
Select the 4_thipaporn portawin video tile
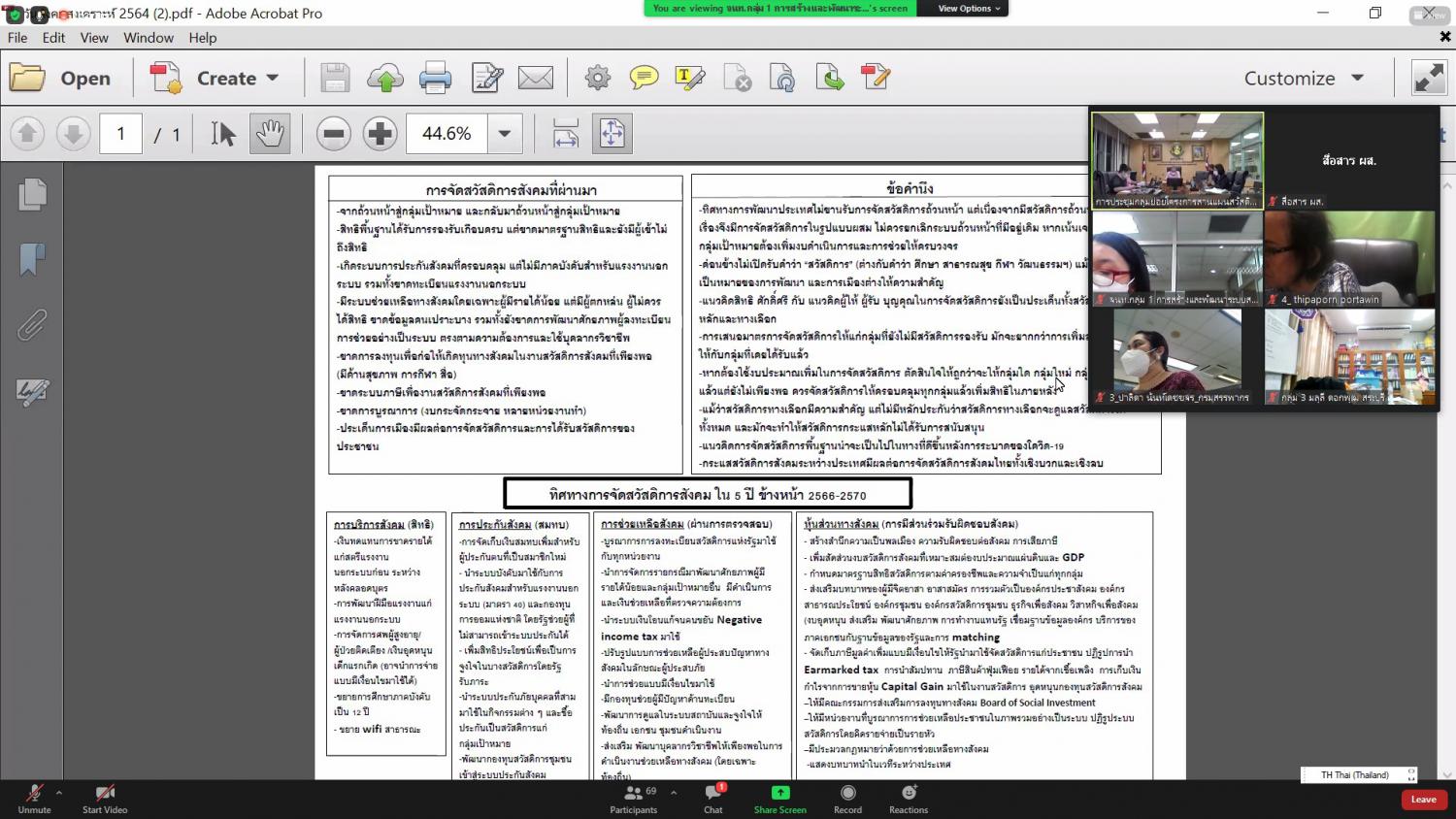pyautogui.click(x=1349, y=258)
